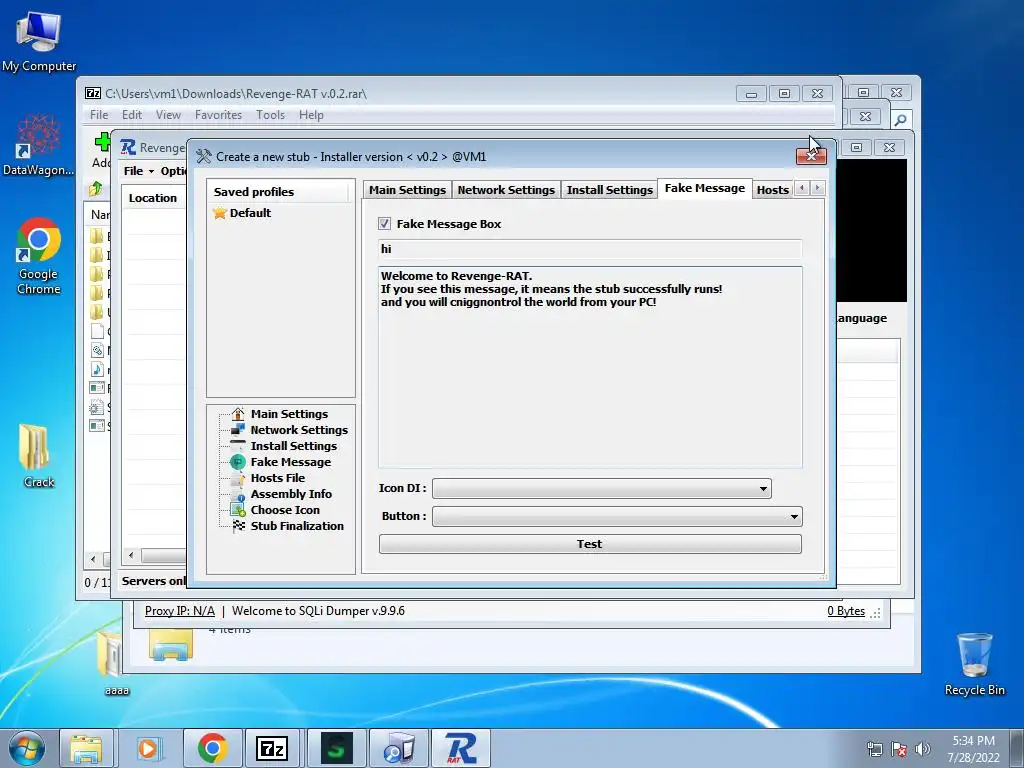Open the File menu in 7-Zip
Screen dimensions: 1024x768
point(99,115)
